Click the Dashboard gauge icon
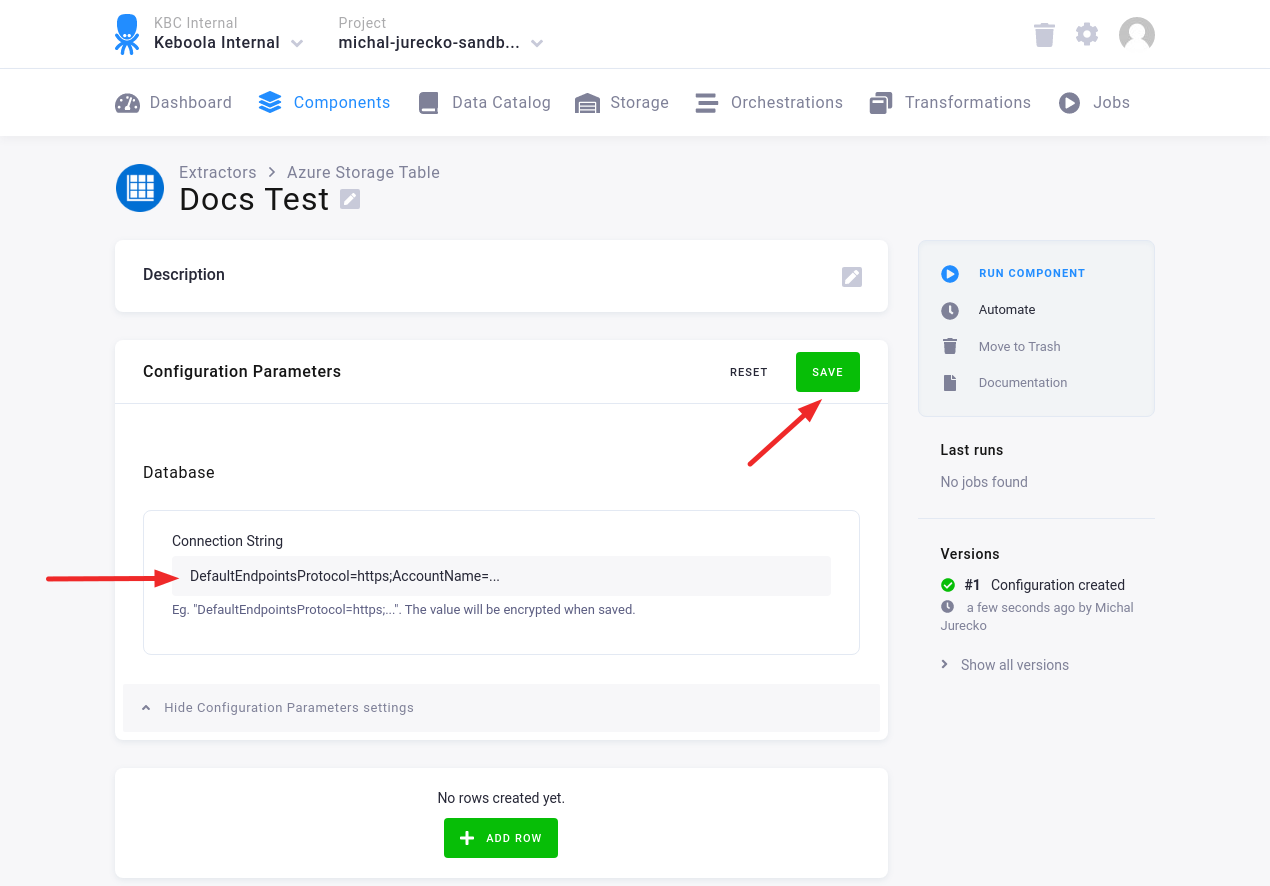Screen dimensions: 1270x886 click(x=128, y=103)
